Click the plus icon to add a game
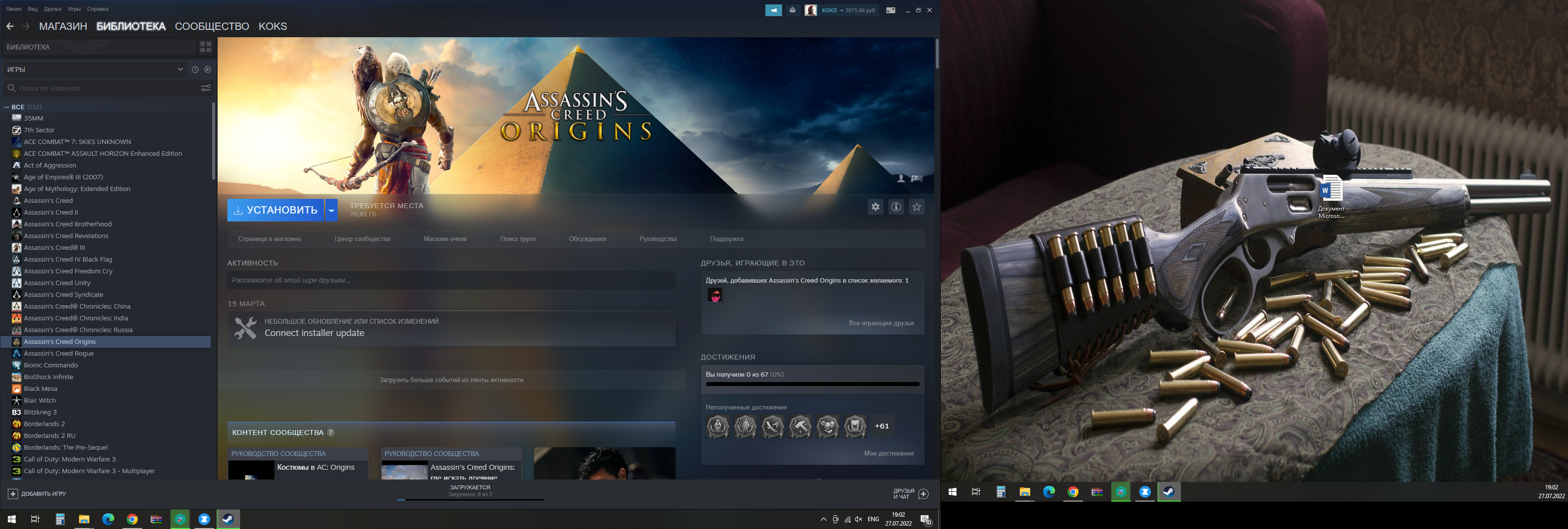This screenshot has height=529, width=1568. [x=13, y=494]
